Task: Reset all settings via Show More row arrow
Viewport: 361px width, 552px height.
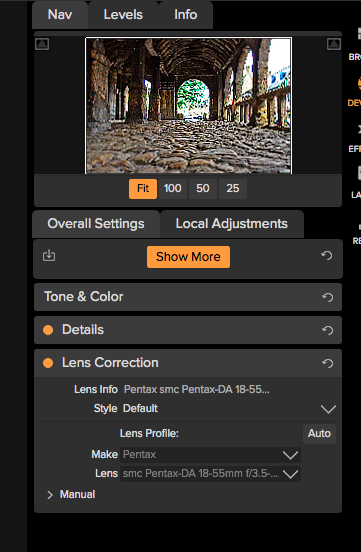Action: pyautogui.click(x=327, y=256)
